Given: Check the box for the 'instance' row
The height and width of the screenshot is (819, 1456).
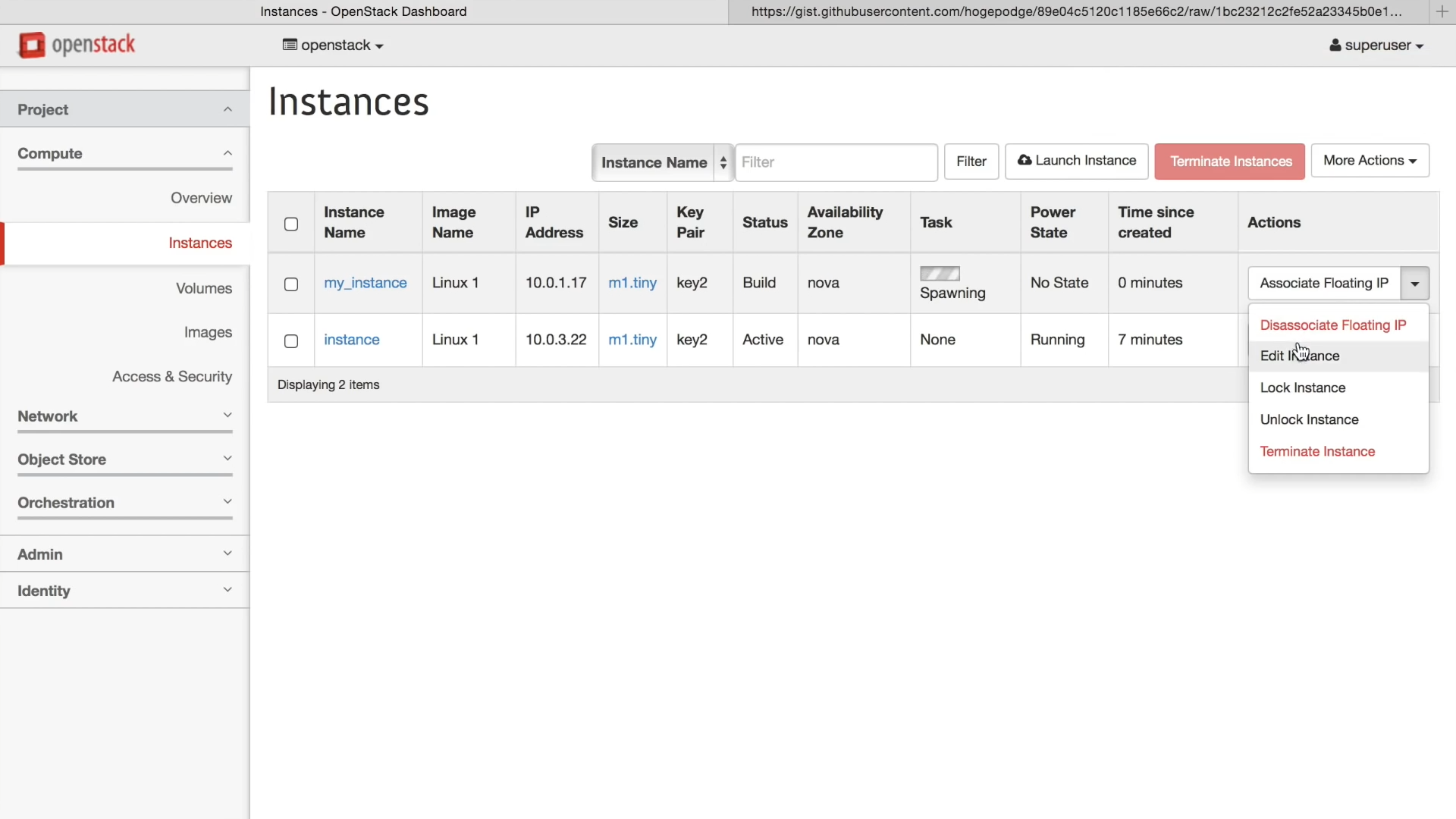Looking at the screenshot, I should pyautogui.click(x=291, y=341).
